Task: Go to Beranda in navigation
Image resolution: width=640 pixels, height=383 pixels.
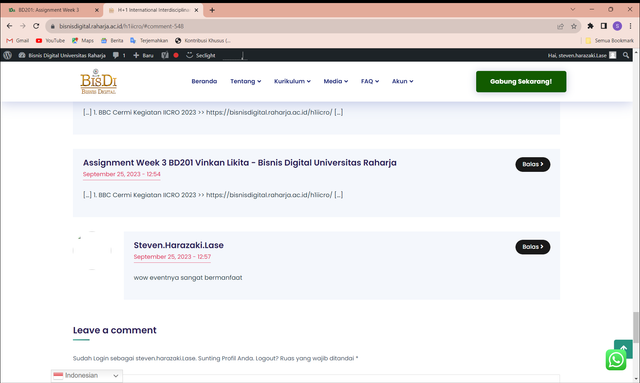Action: [x=204, y=81]
